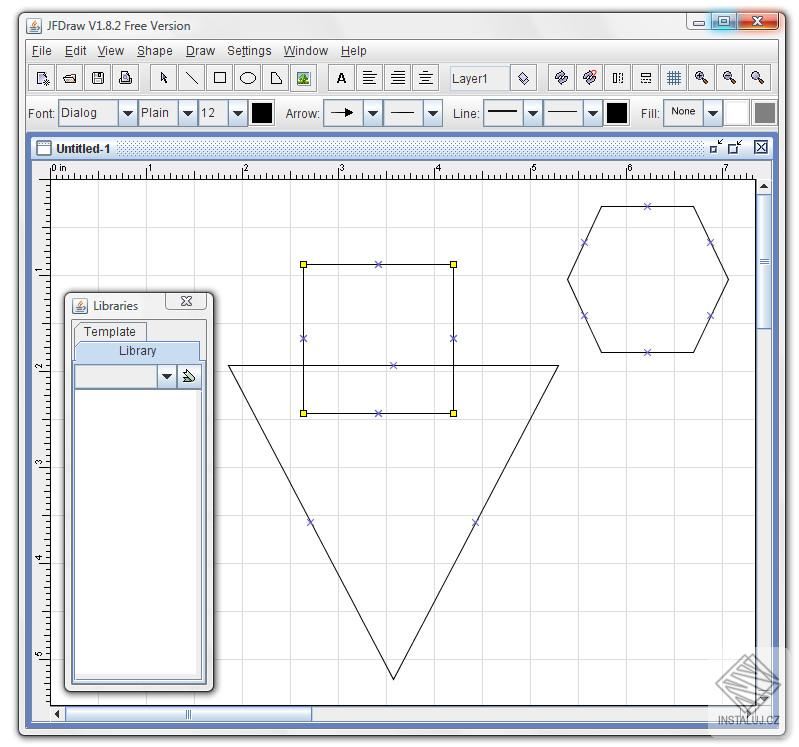Select the Rectangle drawing tool
This screenshot has height=747, width=799.
[x=220, y=78]
